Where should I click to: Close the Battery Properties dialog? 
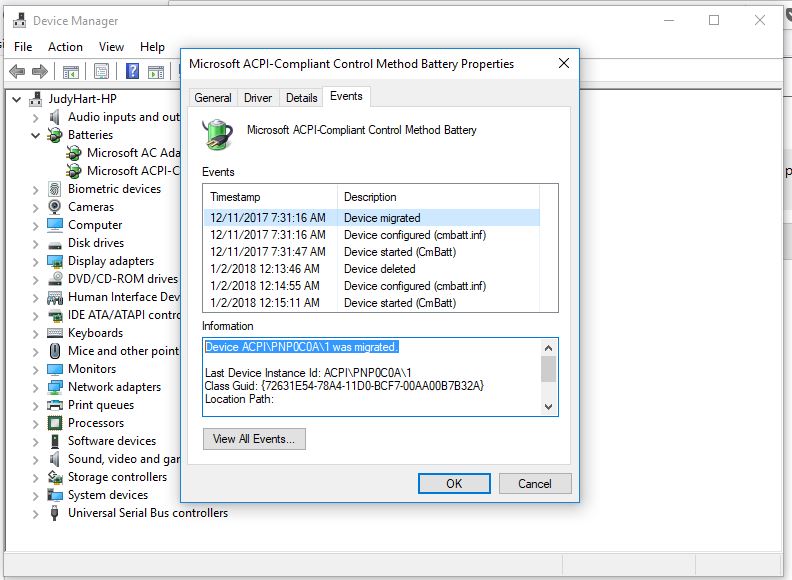pos(564,63)
